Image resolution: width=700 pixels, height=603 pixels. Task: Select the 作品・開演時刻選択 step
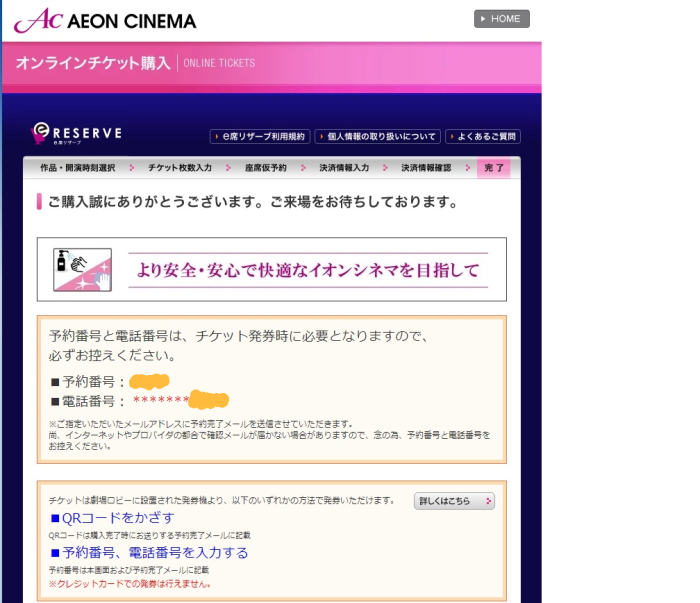coord(77,168)
